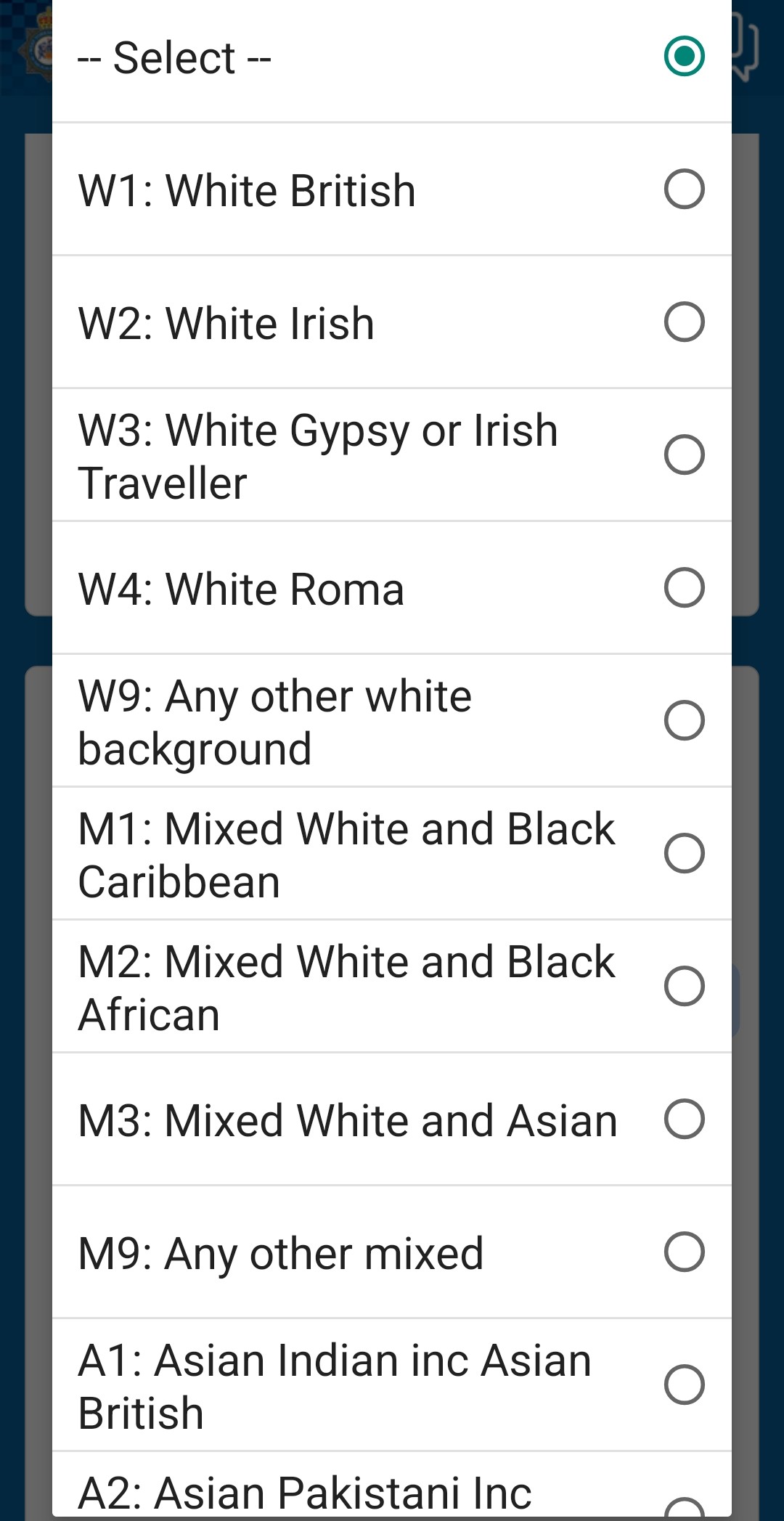Select M1: Mixed White and Black Caribbean
This screenshot has height=1521, width=784.
392,854
